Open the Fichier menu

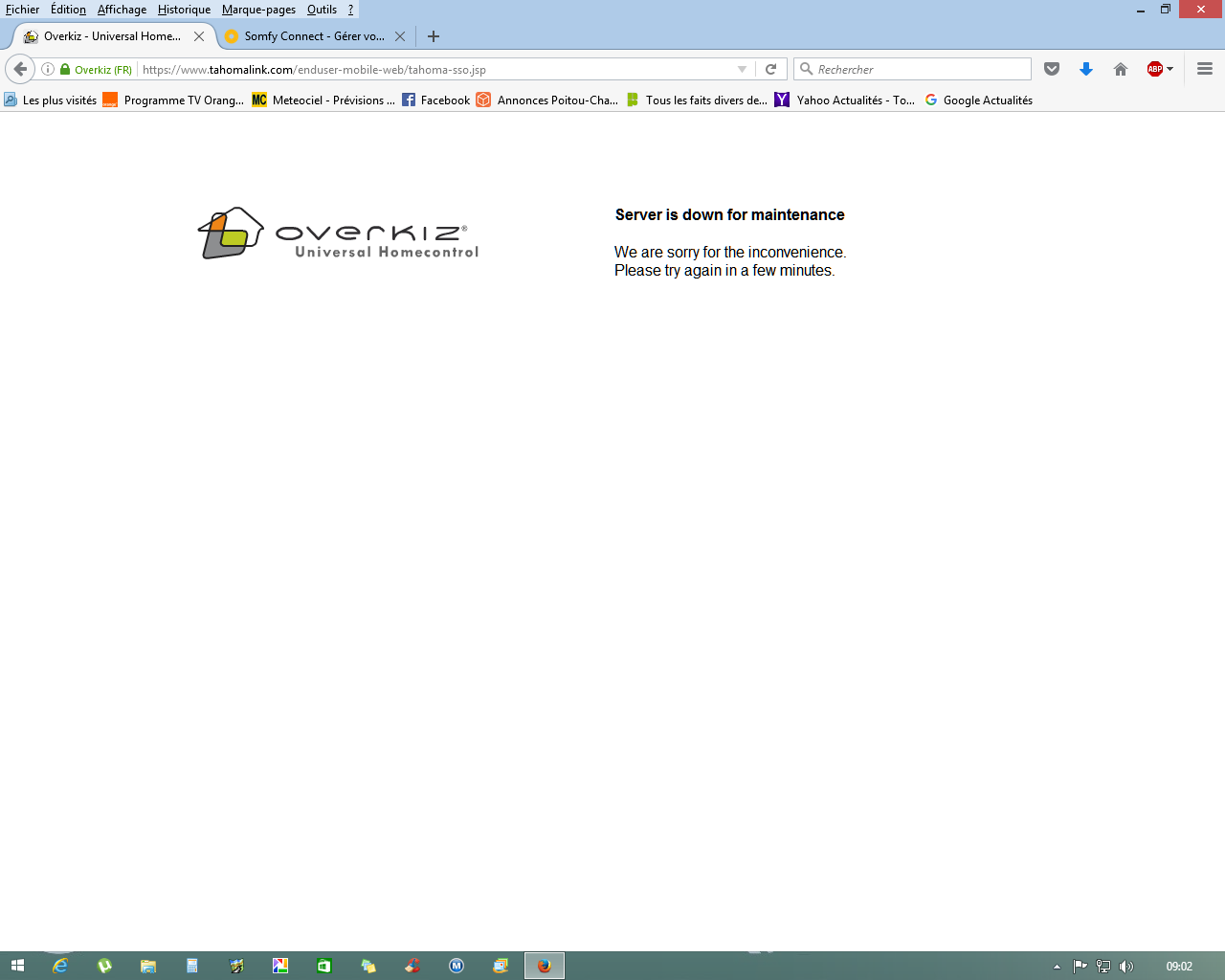click(x=22, y=10)
